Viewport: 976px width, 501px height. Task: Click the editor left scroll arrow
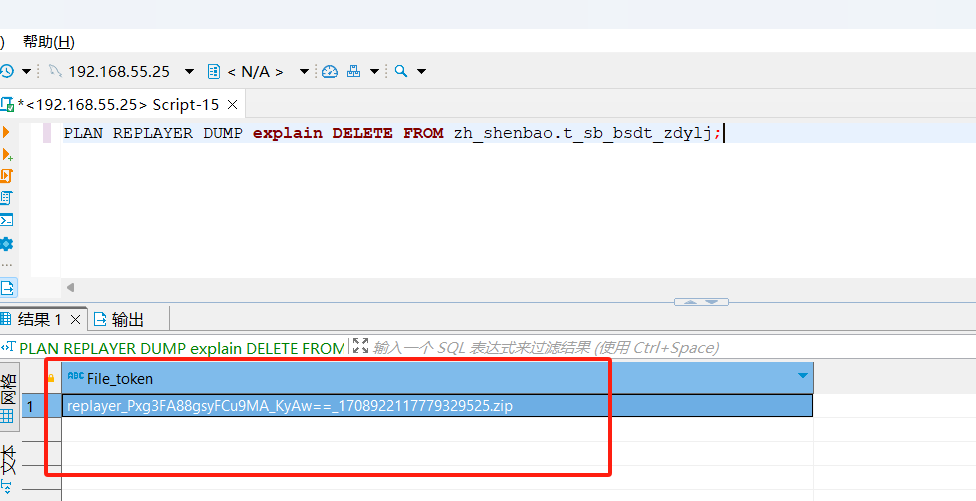coord(70,288)
